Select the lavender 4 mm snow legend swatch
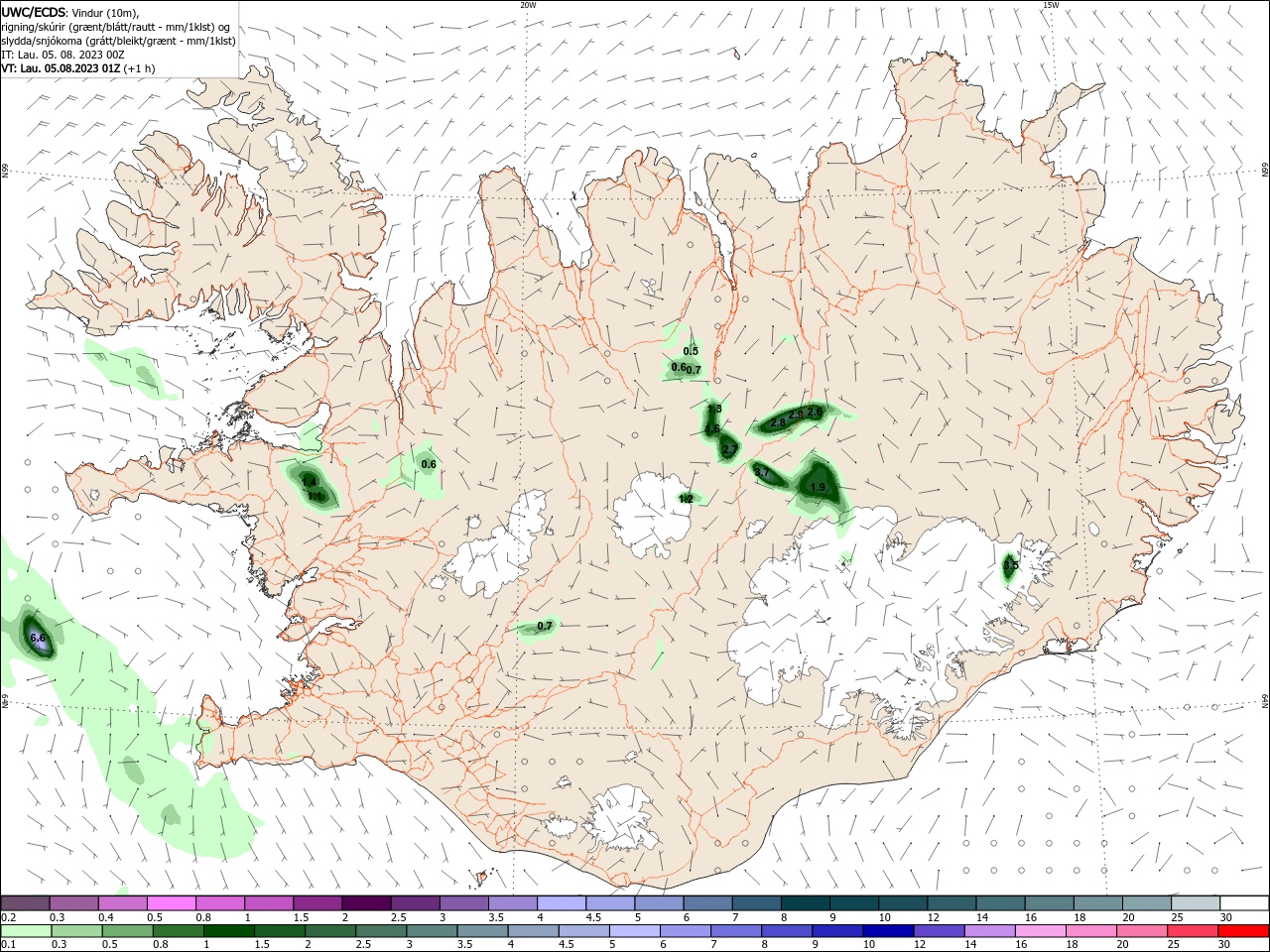 coord(561,903)
